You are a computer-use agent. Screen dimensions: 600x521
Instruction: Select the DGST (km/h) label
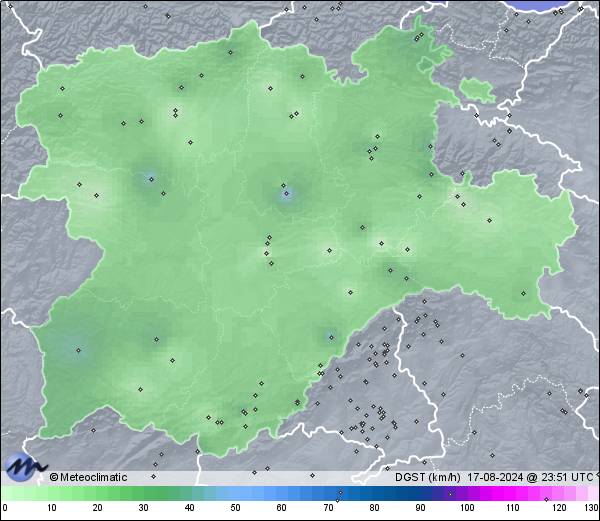click(x=428, y=477)
